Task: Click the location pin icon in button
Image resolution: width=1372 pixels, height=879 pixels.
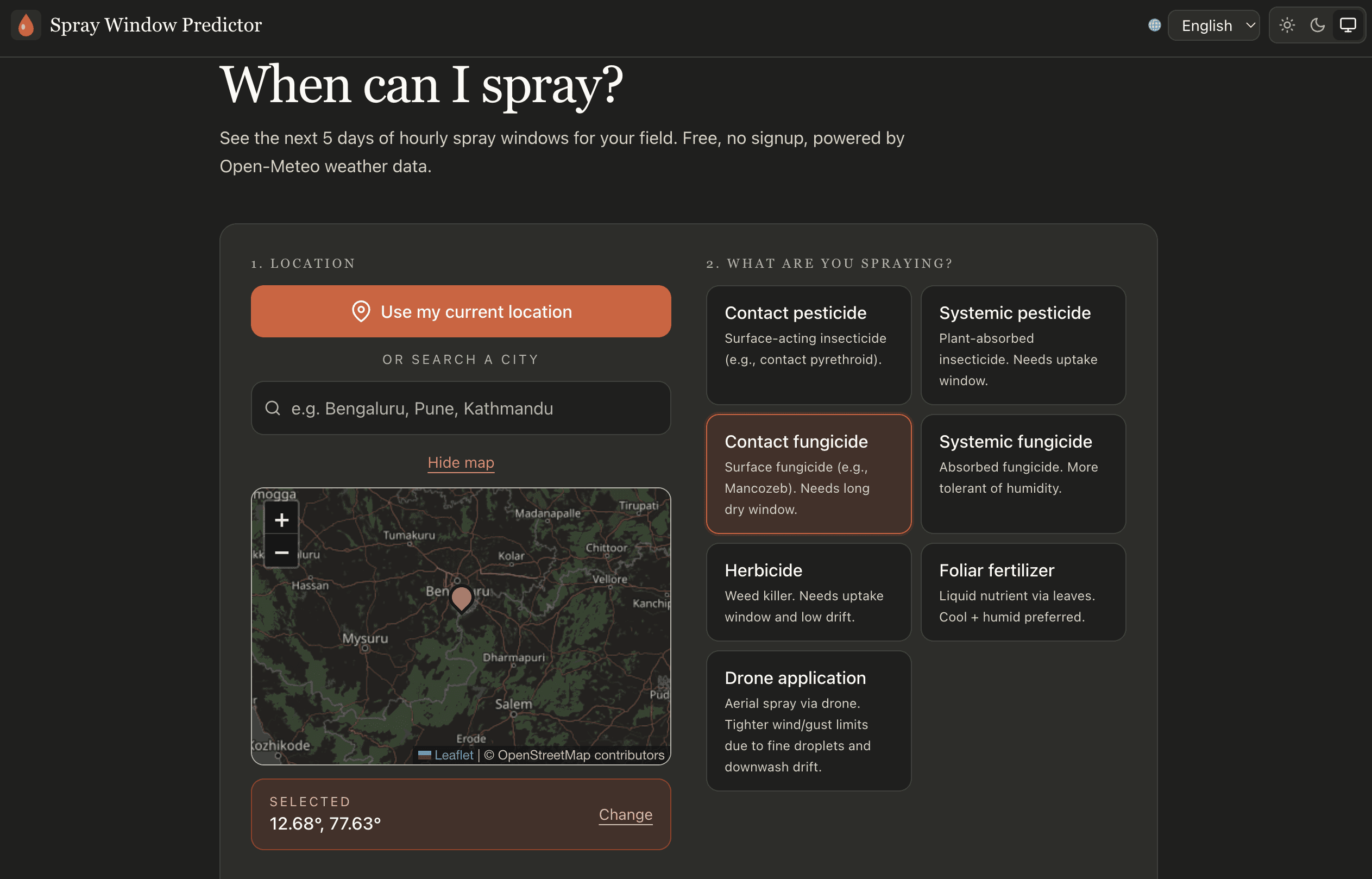Action: [361, 312]
